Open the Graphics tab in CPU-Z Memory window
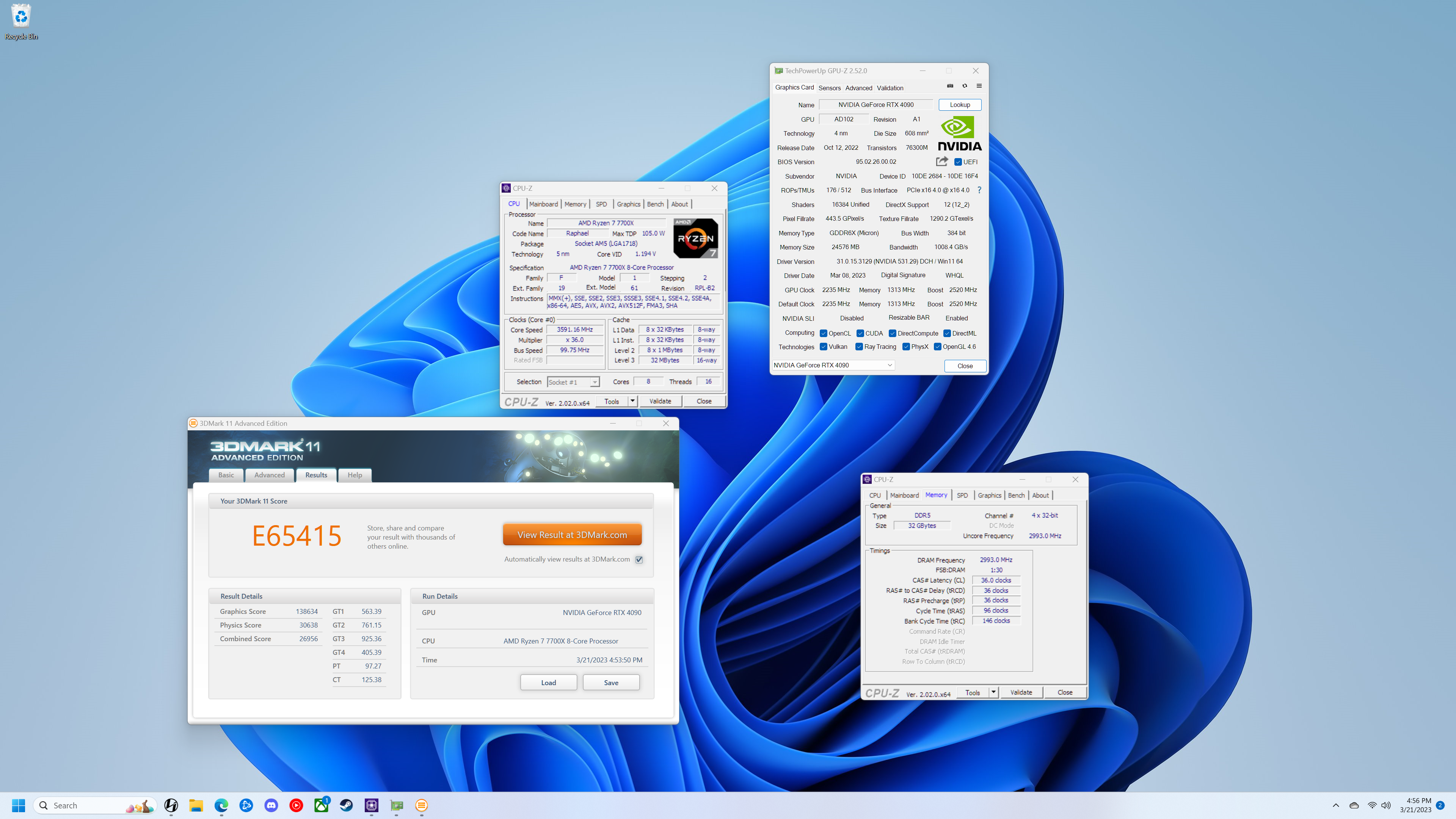Image resolution: width=1456 pixels, height=819 pixels. tap(989, 495)
